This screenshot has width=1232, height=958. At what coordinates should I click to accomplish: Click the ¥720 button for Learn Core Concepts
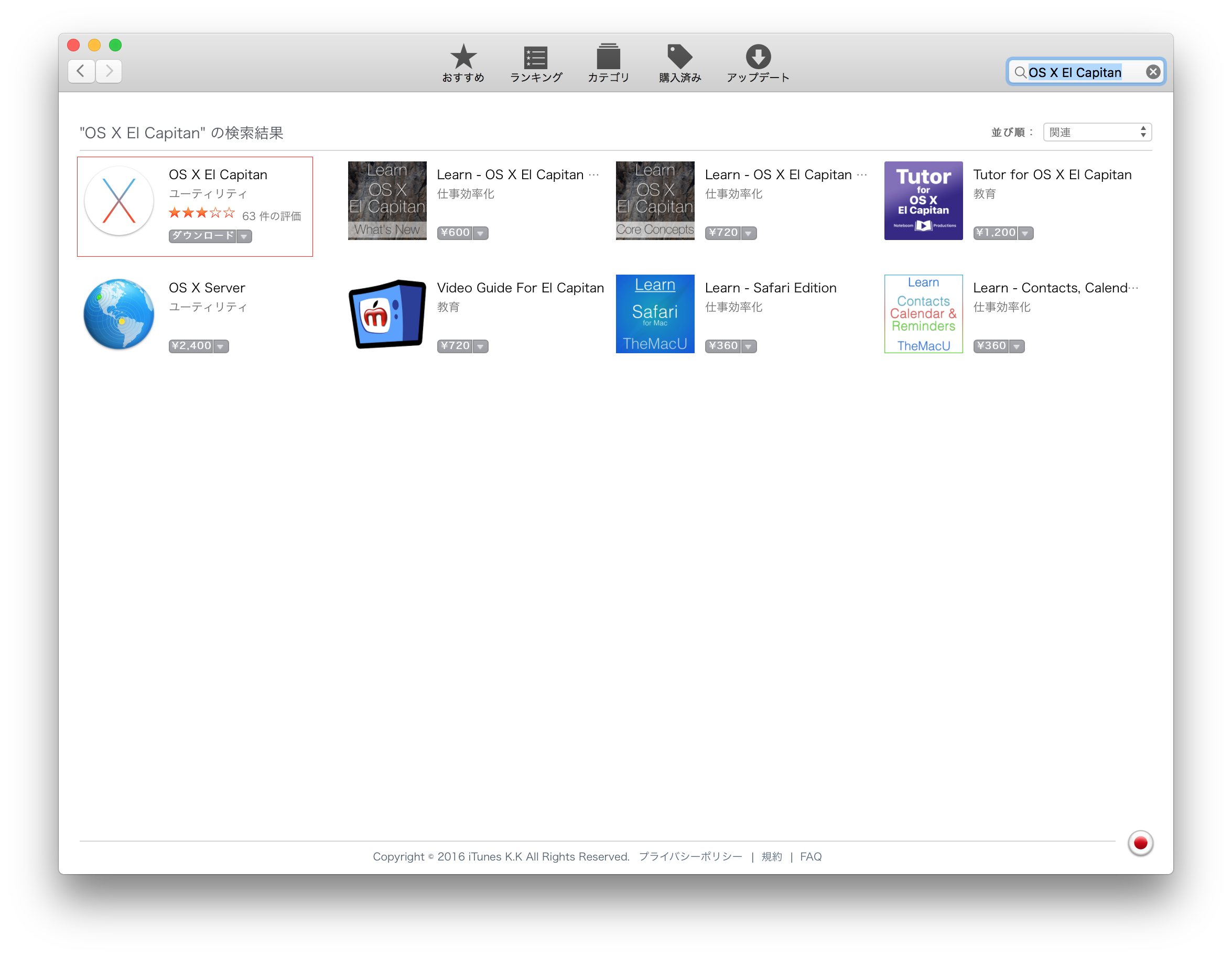(x=722, y=232)
